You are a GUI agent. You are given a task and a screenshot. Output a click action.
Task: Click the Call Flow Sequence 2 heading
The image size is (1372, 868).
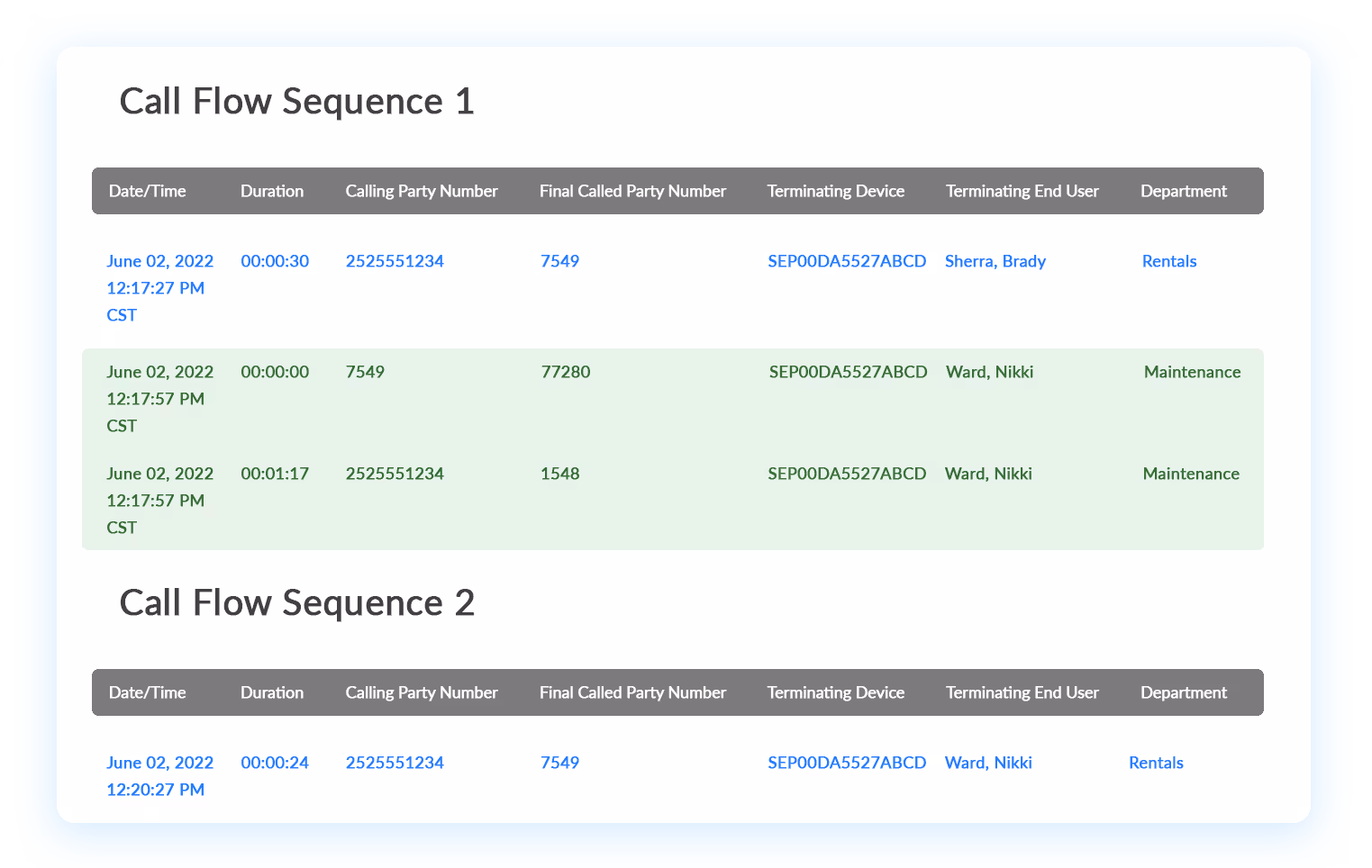tap(296, 603)
